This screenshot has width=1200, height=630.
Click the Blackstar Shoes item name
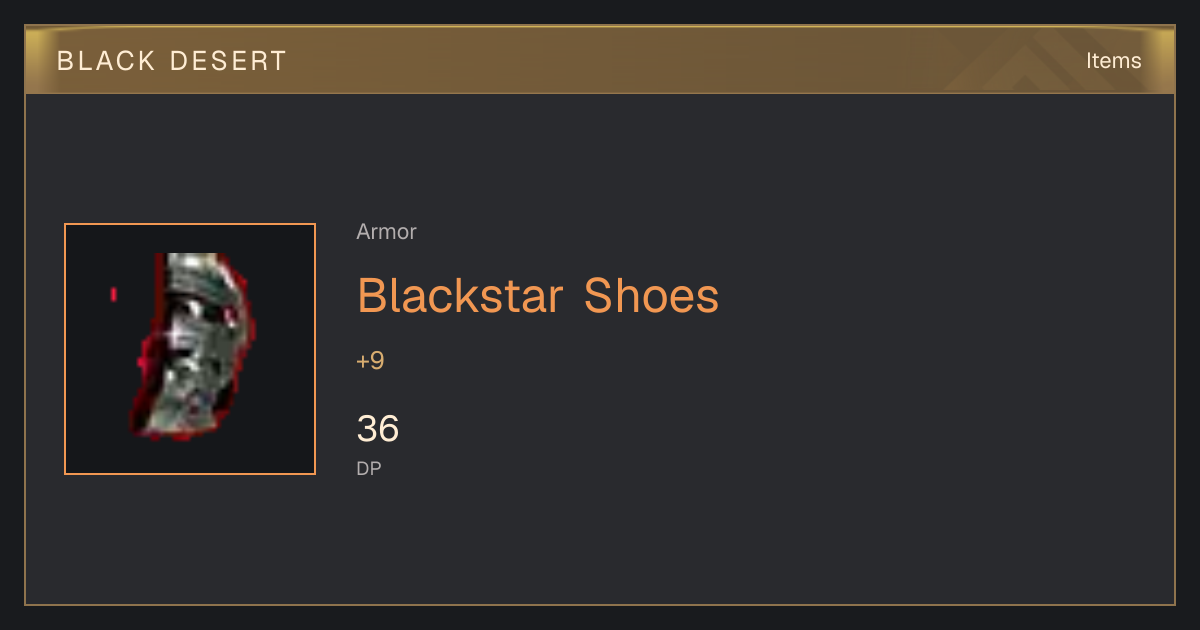[x=538, y=296]
